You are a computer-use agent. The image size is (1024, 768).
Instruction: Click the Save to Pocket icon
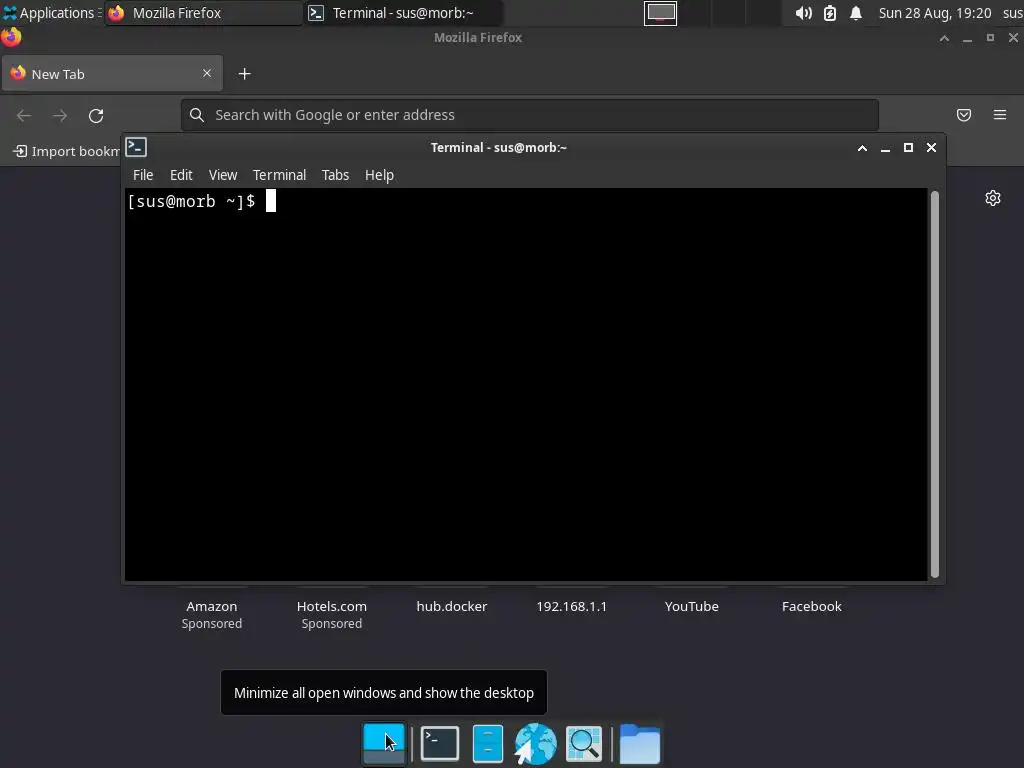tap(964, 115)
